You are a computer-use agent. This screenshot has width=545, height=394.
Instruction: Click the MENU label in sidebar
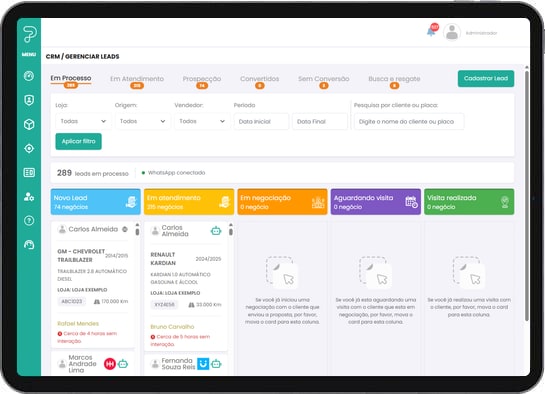click(29, 54)
